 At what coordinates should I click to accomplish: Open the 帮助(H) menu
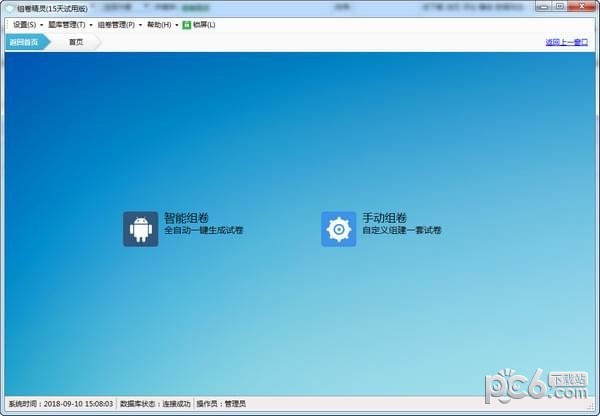[158, 24]
